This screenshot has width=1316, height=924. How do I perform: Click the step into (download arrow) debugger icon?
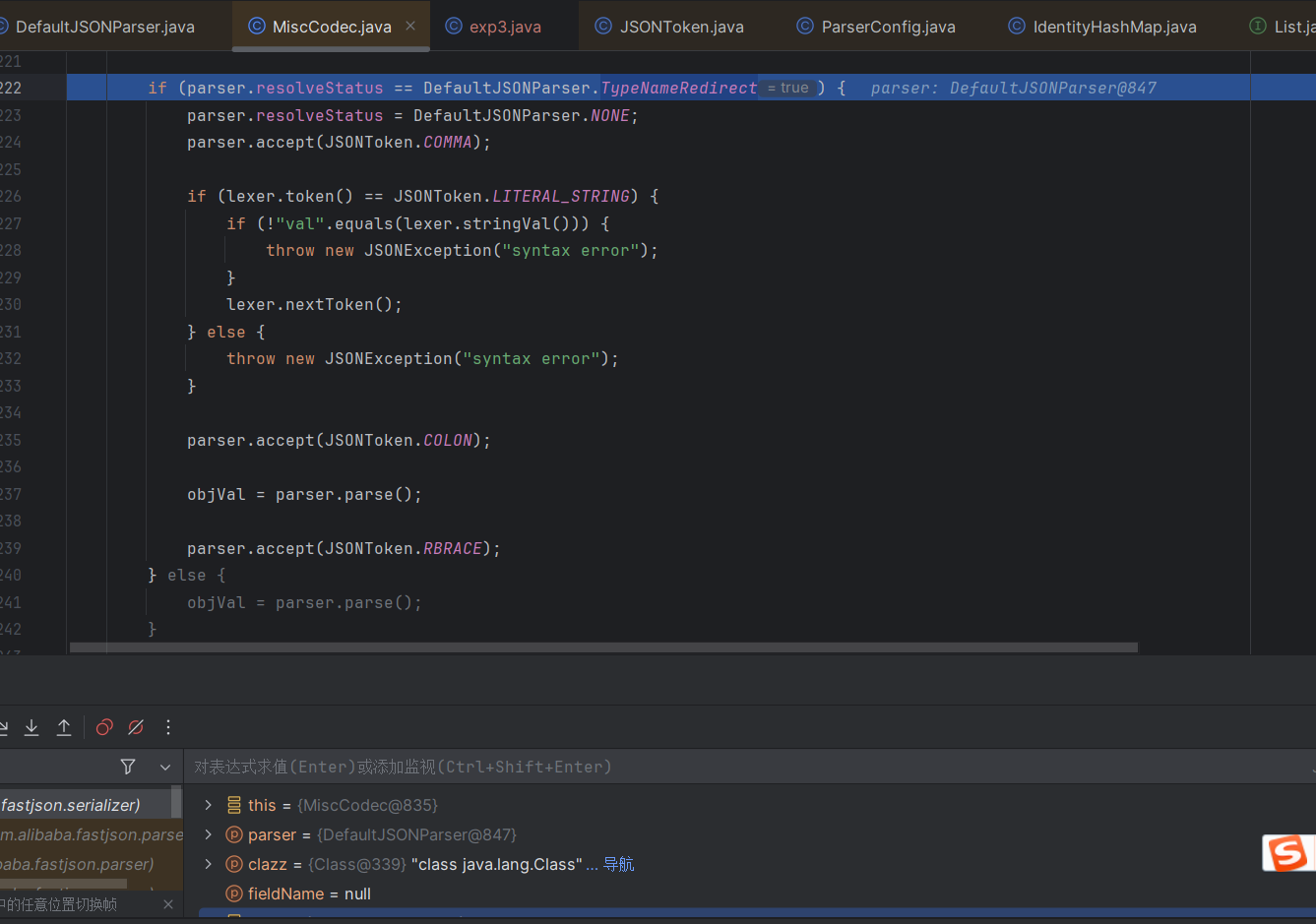(31, 727)
